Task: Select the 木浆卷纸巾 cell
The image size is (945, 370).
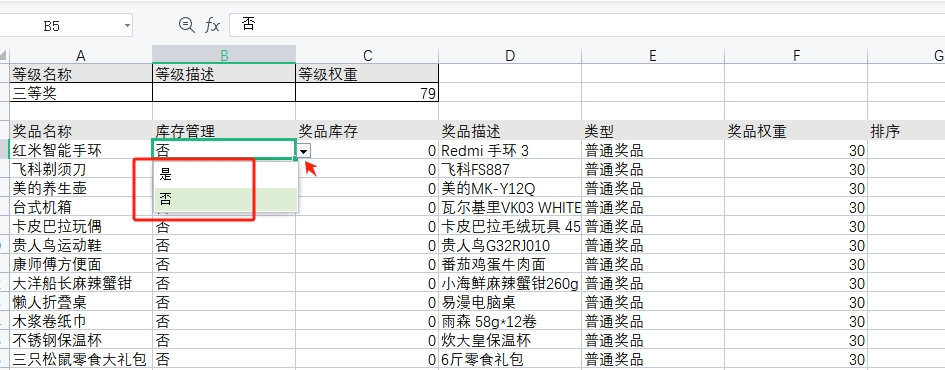Action: coord(81,321)
